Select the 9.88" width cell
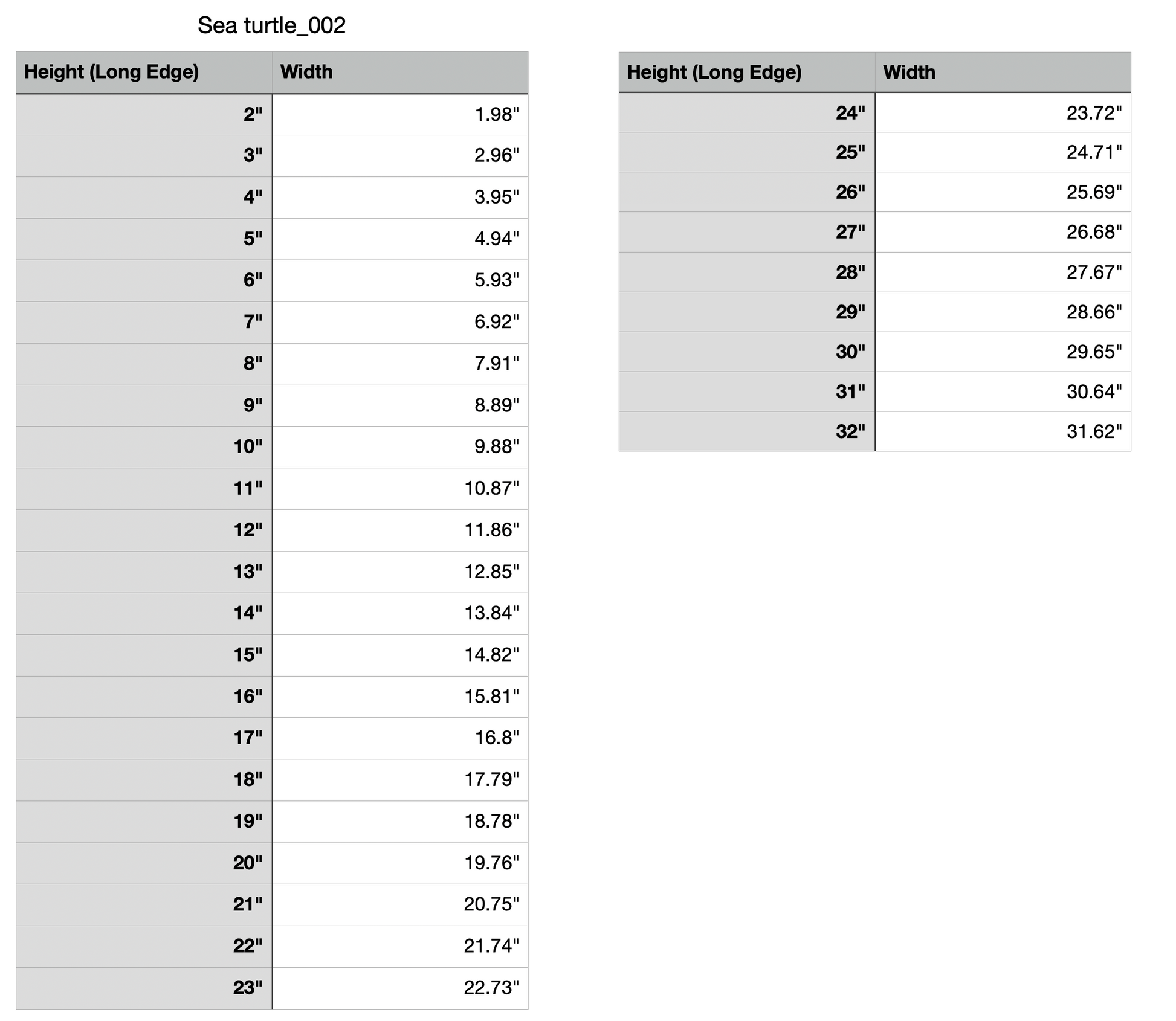Image resolution: width=1176 pixels, height=1021 pixels. point(400,447)
